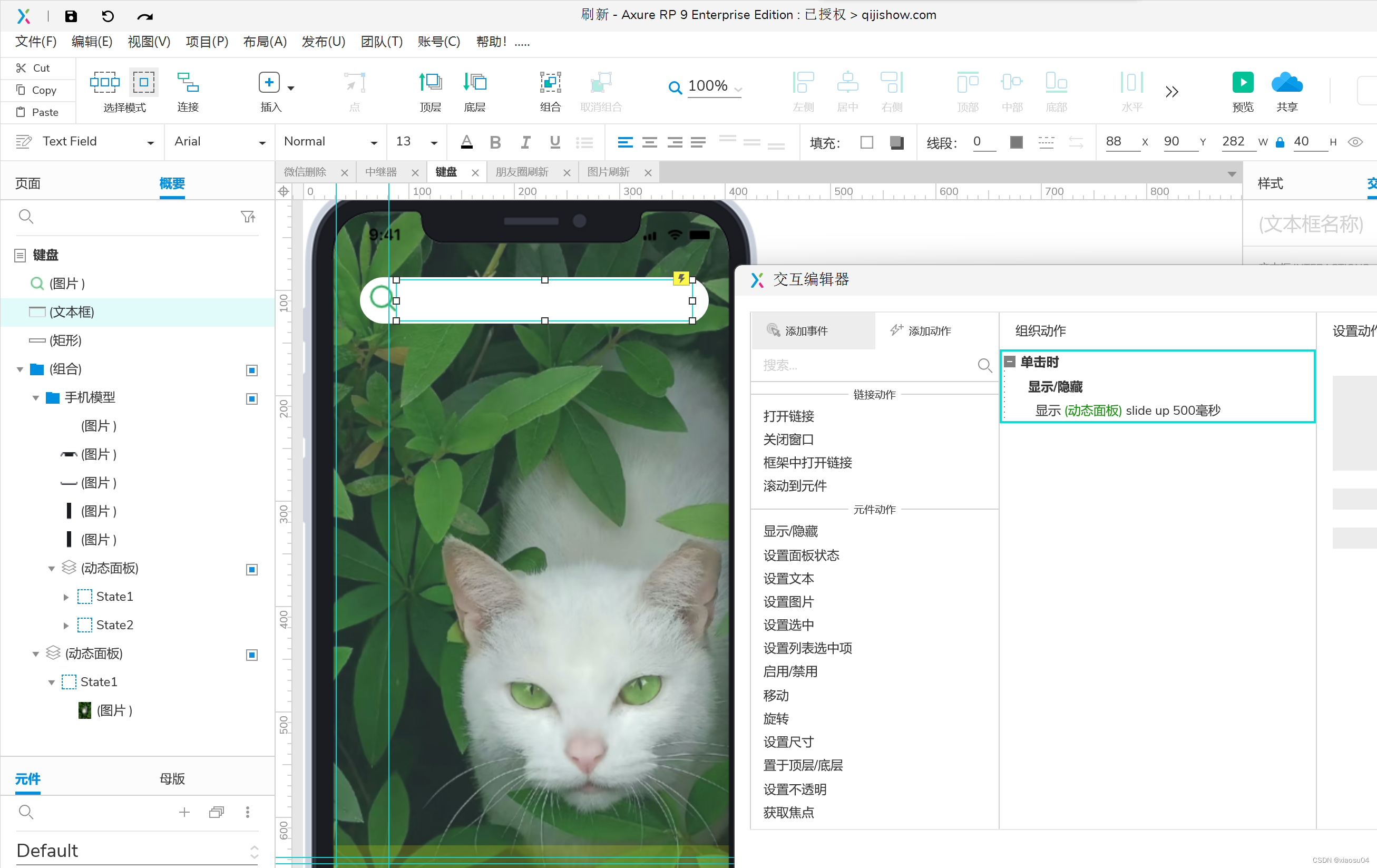The height and width of the screenshot is (868, 1377).
Task: Select the 显示 (动态面板) slide up action
Action: point(1128,411)
